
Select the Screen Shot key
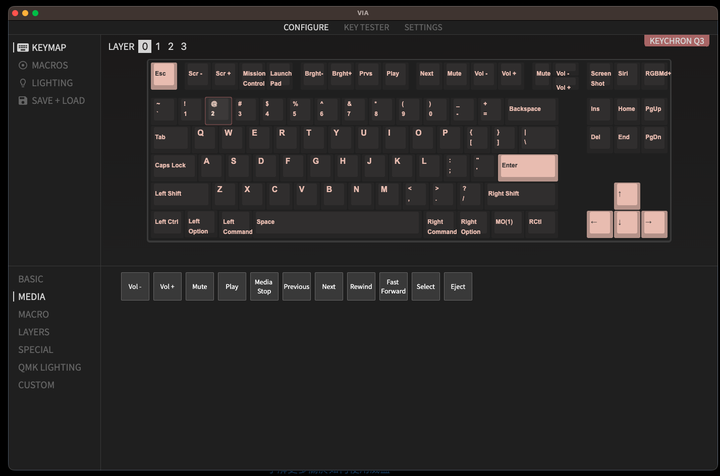pyautogui.click(x=600, y=76)
